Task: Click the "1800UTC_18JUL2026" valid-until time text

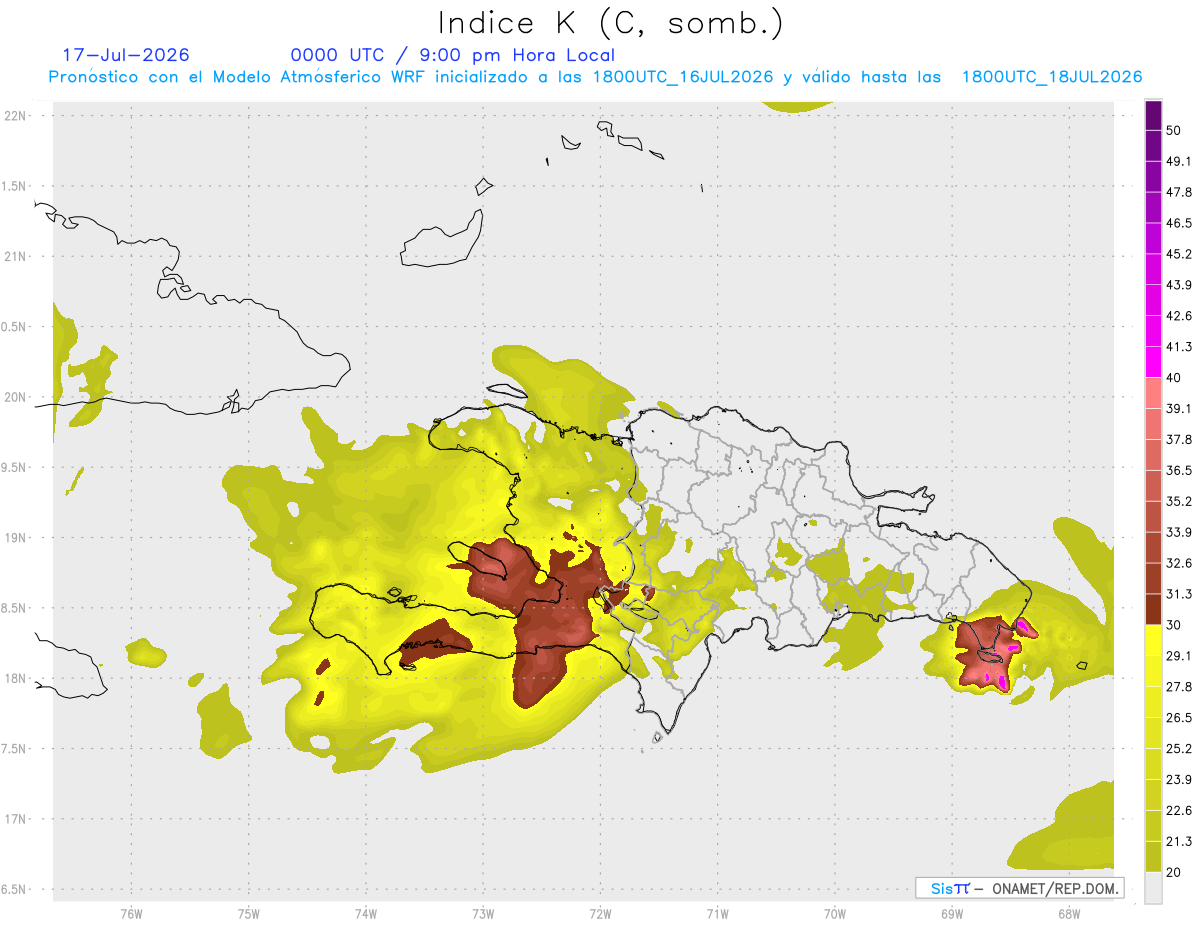Action: (x=1052, y=77)
